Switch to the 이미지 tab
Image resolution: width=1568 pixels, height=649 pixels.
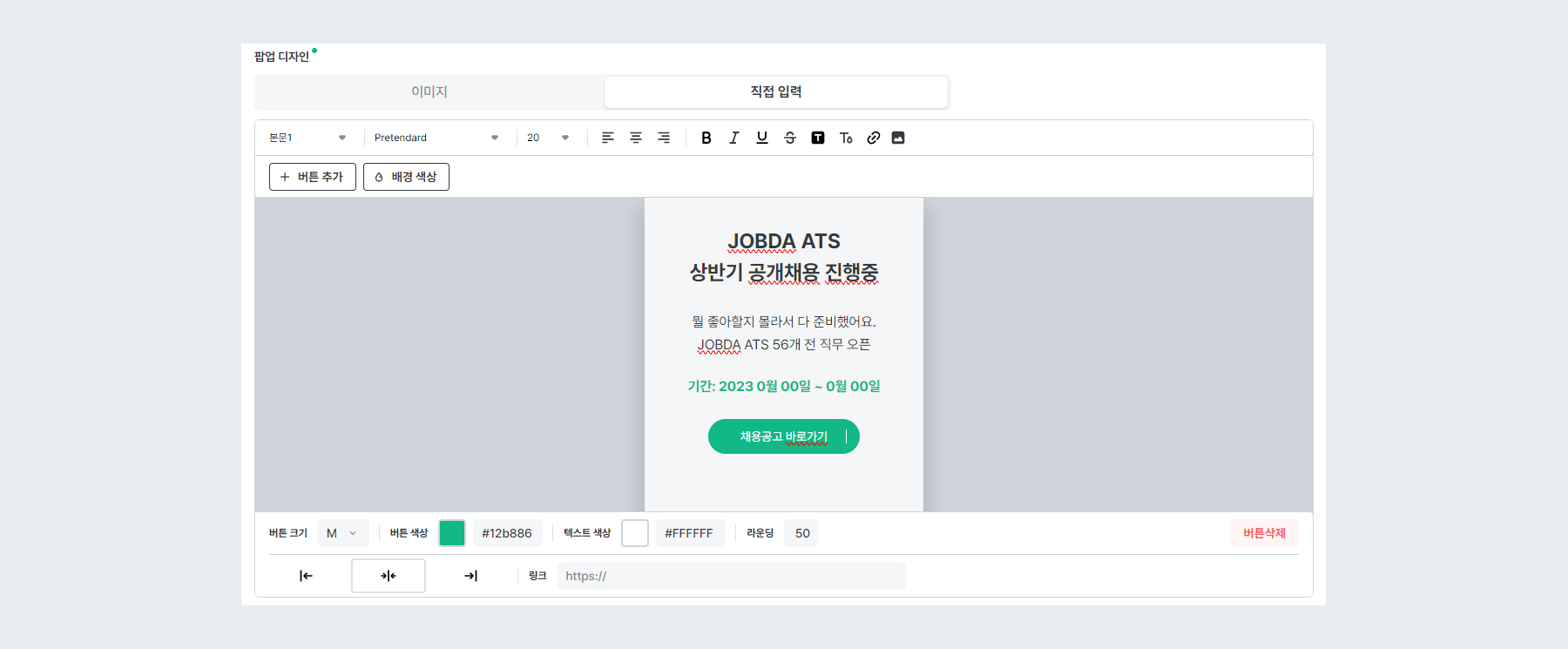click(x=429, y=91)
